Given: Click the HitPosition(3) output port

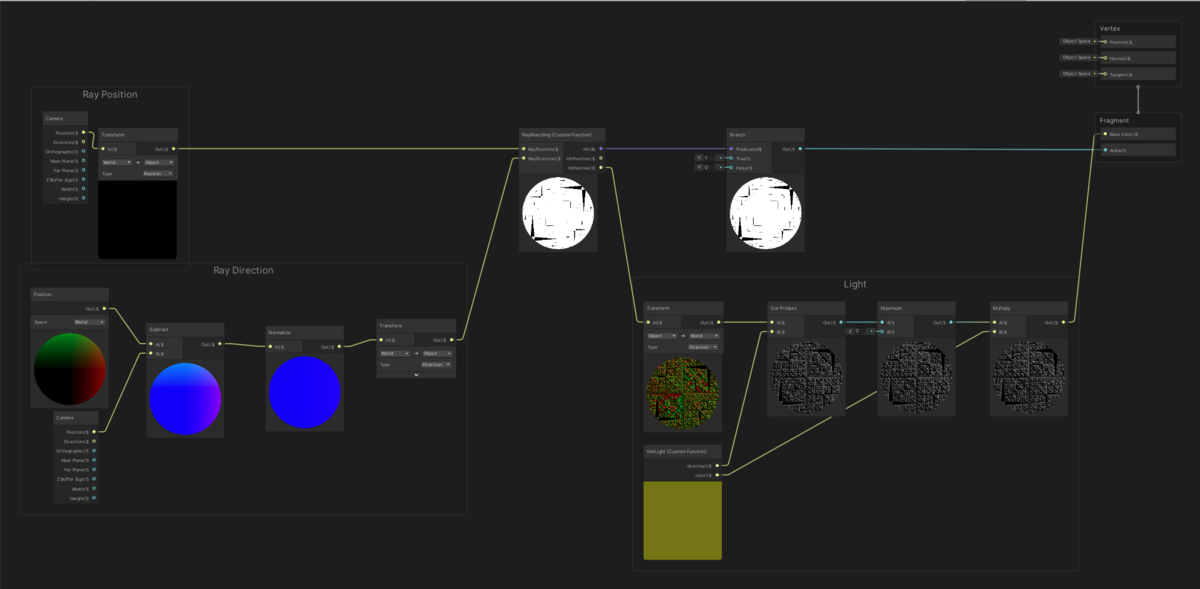Looking at the screenshot, I should click(x=601, y=158).
